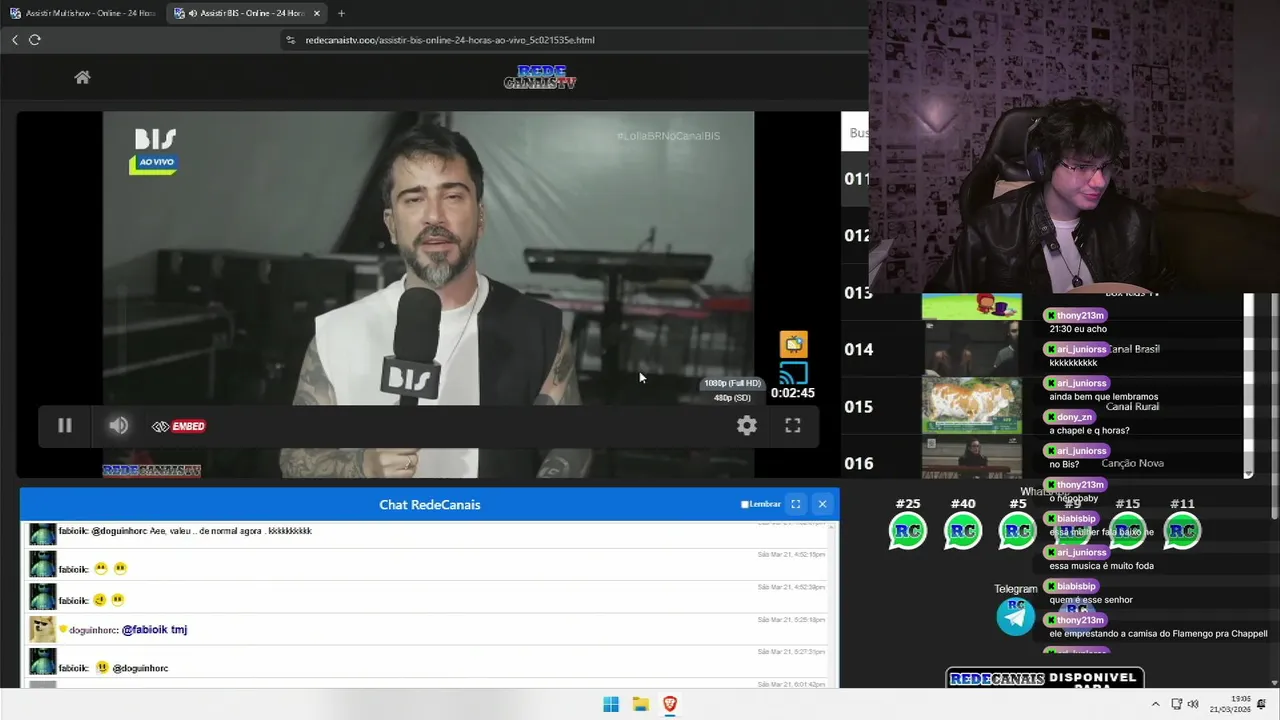Click the channel 015 preview thumbnail
1280x720 pixels.
point(972,406)
